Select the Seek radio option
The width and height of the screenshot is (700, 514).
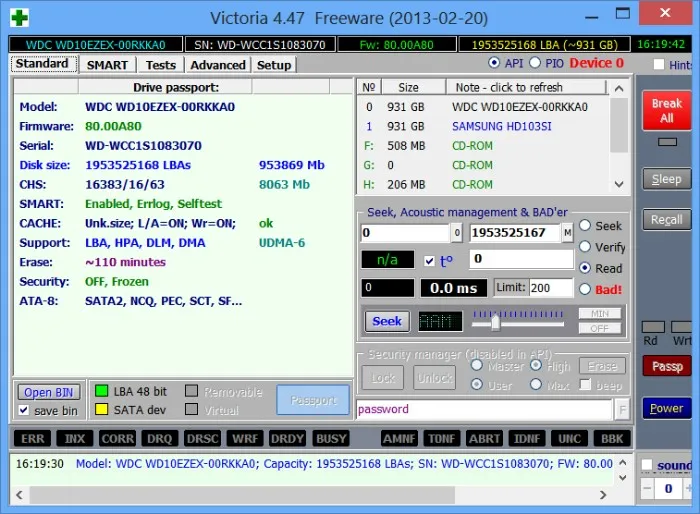(x=585, y=226)
